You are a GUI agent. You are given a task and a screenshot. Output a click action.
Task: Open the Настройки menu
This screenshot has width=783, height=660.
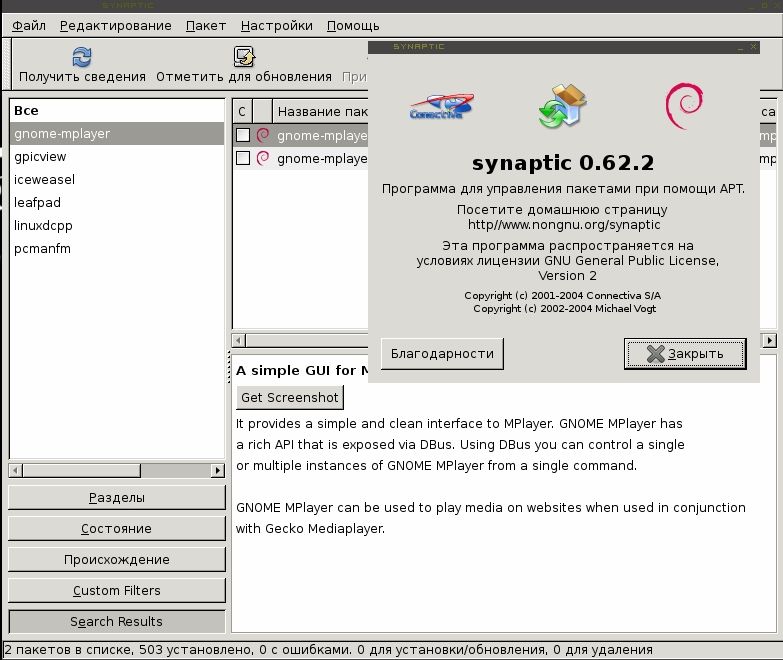click(277, 25)
